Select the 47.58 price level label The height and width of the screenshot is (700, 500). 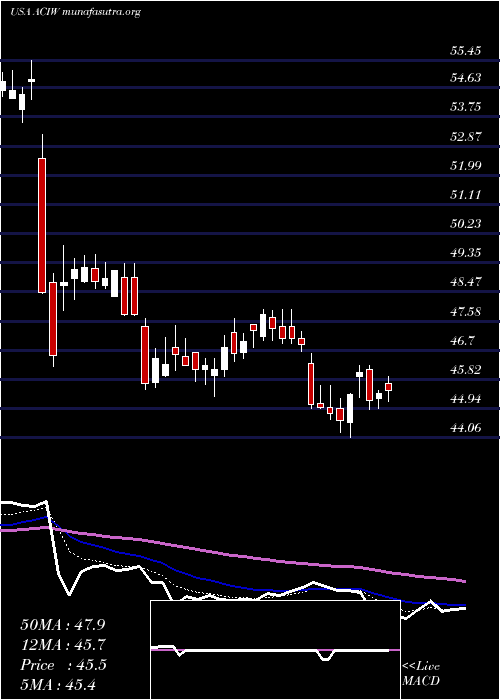pyautogui.click(x=466, y=311)
